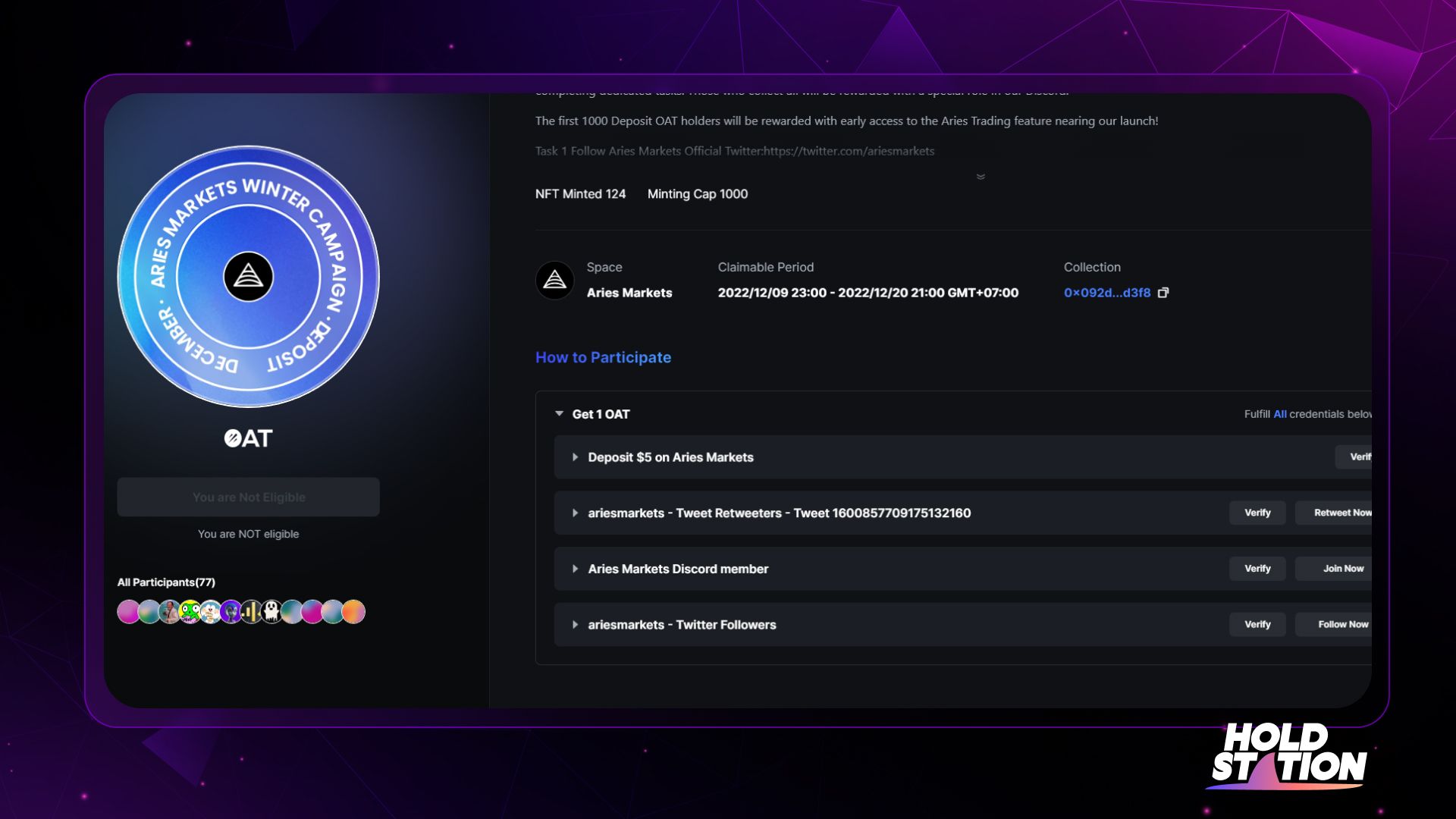Click the NFT Minted 124 text
The width and height of the screenshot is (1456, 819).
(581, 194)
